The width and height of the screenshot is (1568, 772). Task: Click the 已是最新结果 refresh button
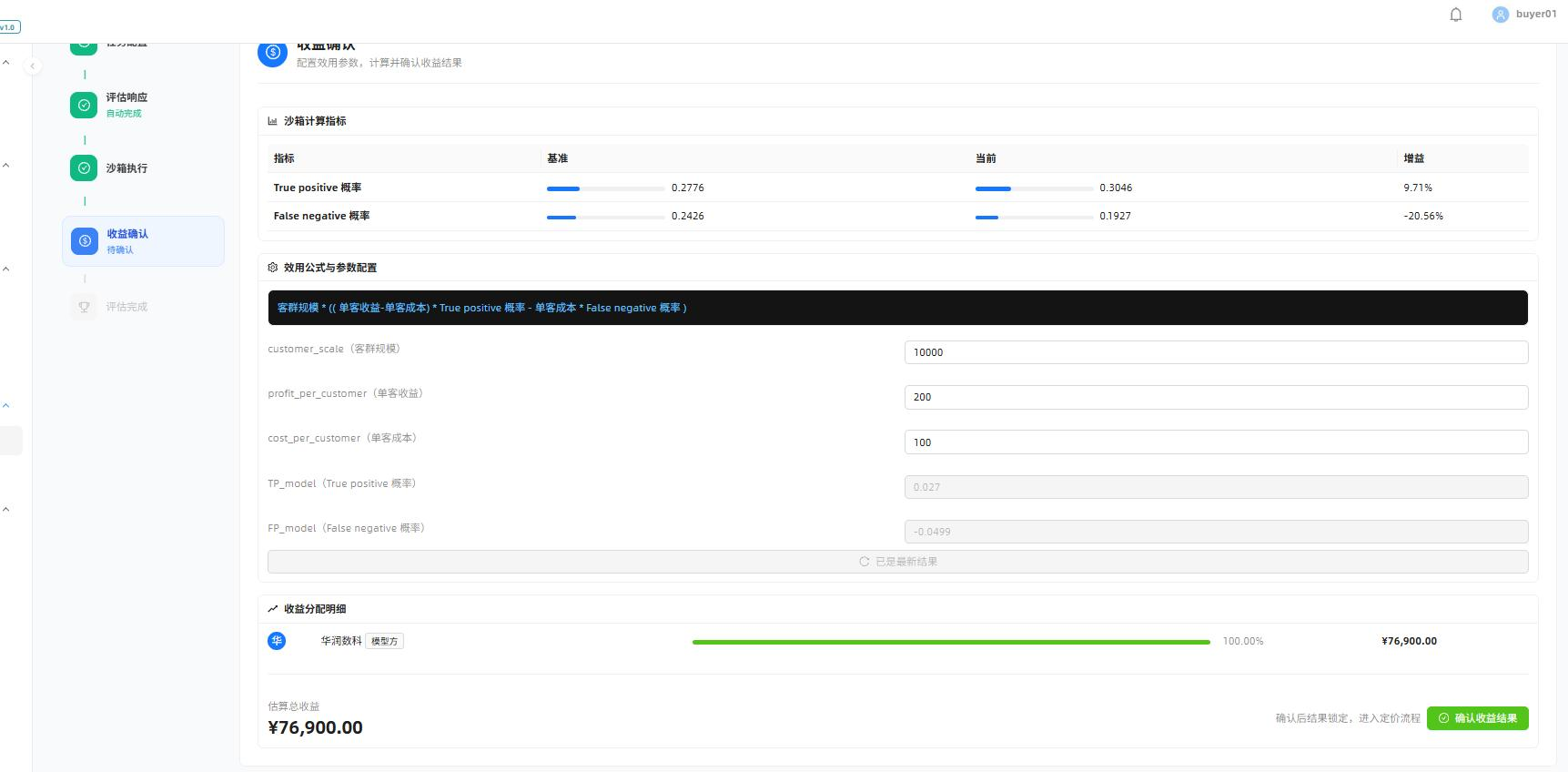click(x=898, y=562)
